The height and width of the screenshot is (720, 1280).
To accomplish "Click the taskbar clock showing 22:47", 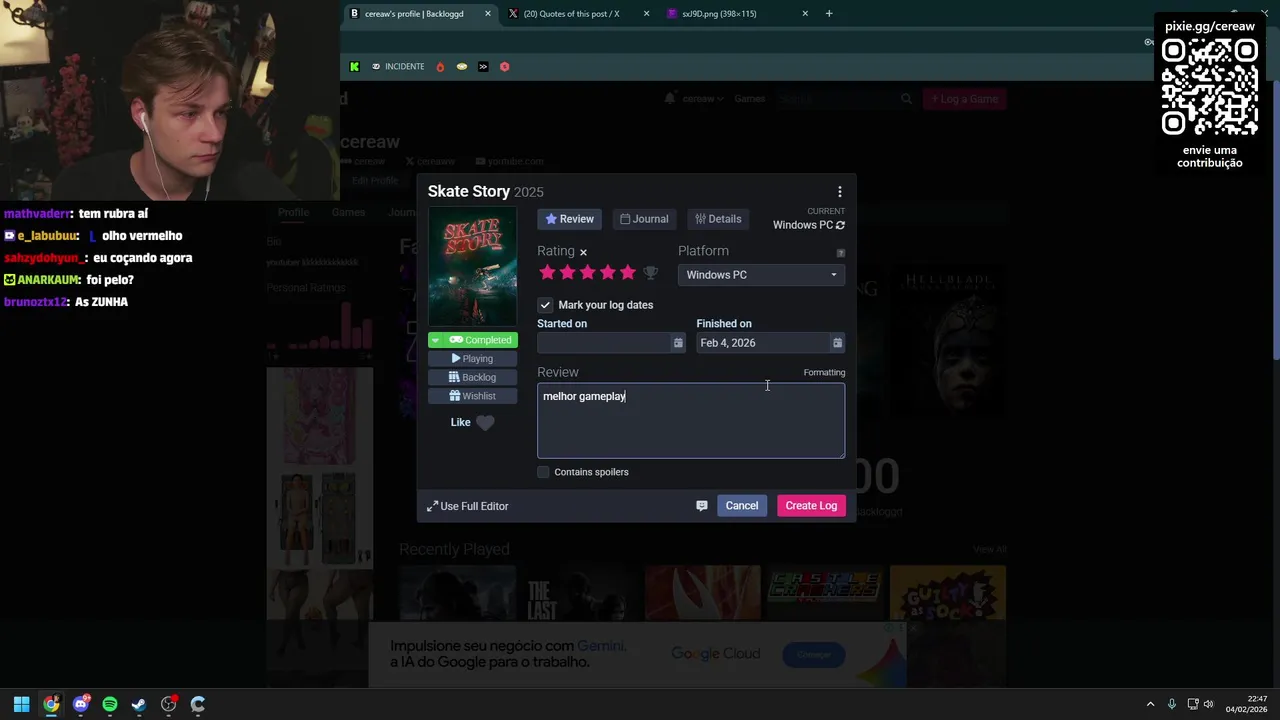I will click(1247, 704).
